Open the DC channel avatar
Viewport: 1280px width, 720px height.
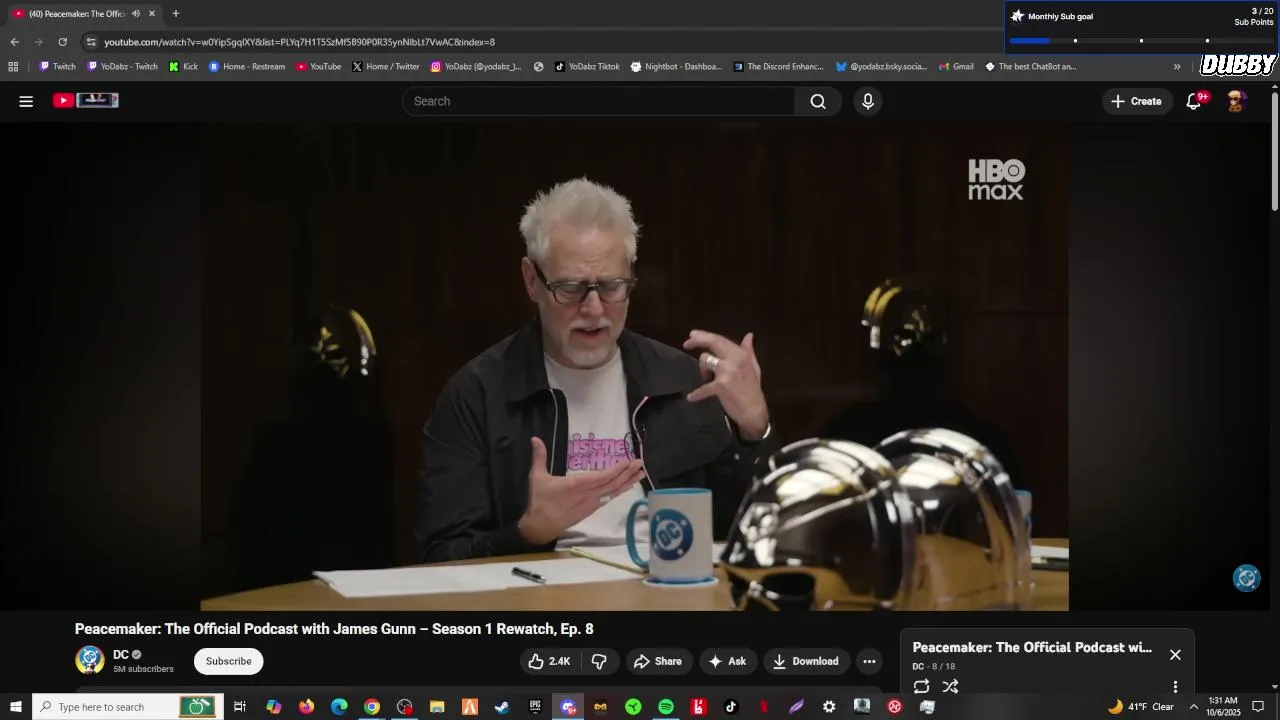90,660
